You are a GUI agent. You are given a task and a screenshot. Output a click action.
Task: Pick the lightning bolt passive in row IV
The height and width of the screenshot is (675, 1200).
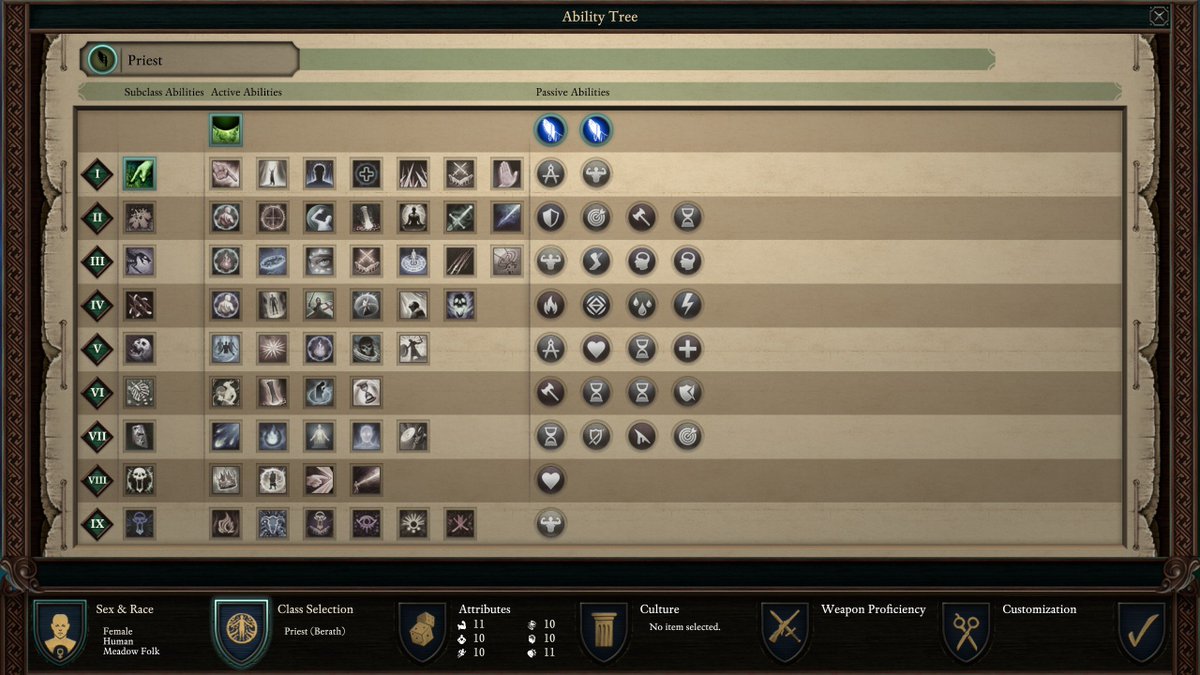pyautogui.click(x=687, y=305)
